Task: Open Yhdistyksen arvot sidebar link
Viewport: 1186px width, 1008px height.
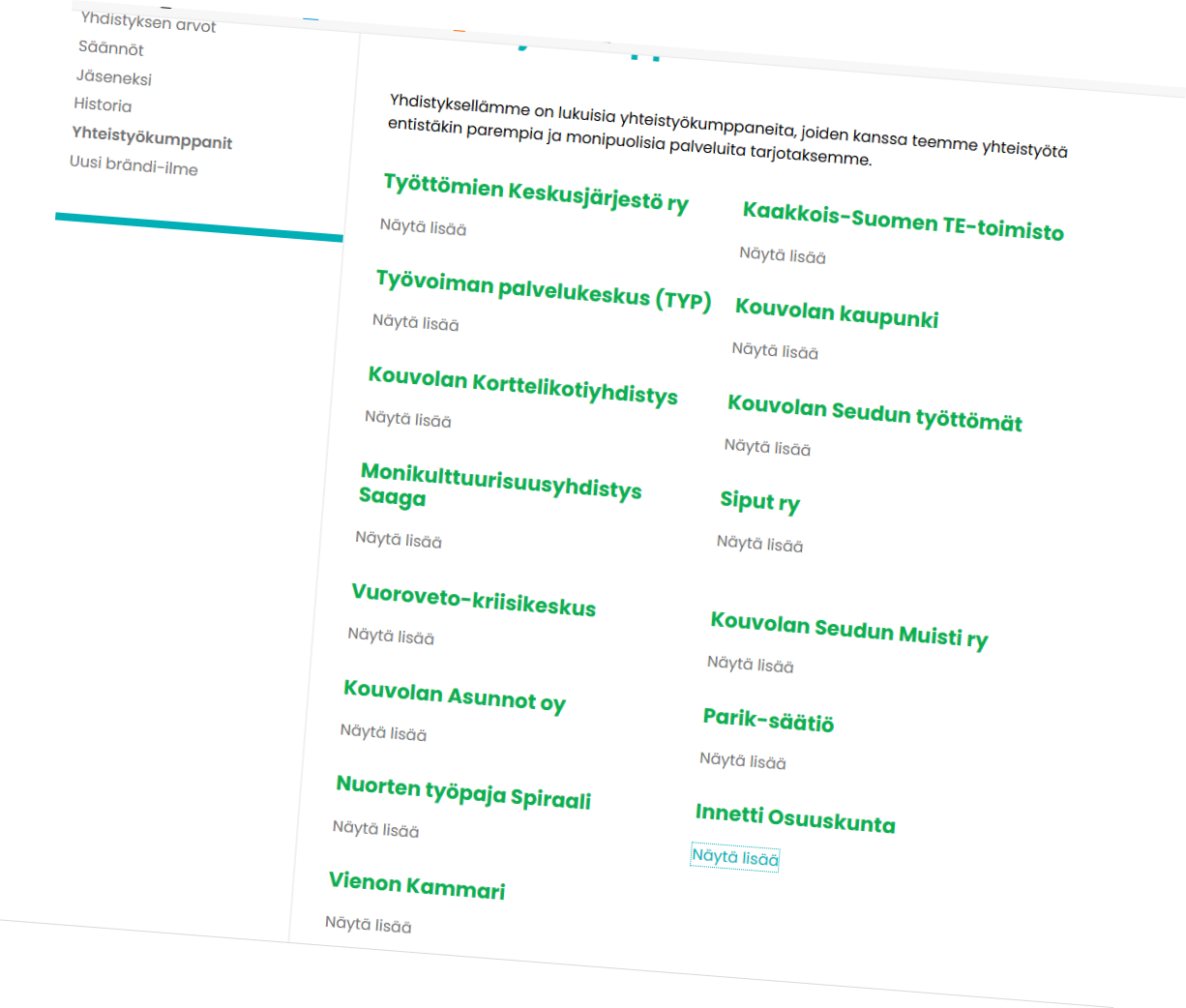Action: coord(148,21)
